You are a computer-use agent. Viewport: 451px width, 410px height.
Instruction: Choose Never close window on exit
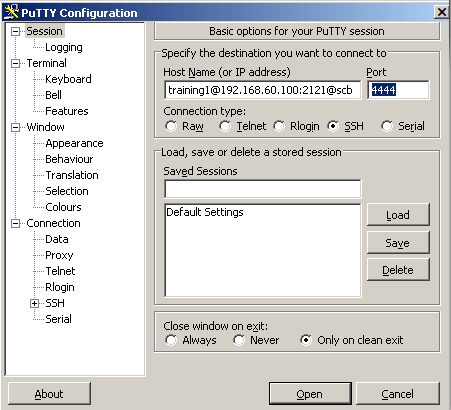239,340
